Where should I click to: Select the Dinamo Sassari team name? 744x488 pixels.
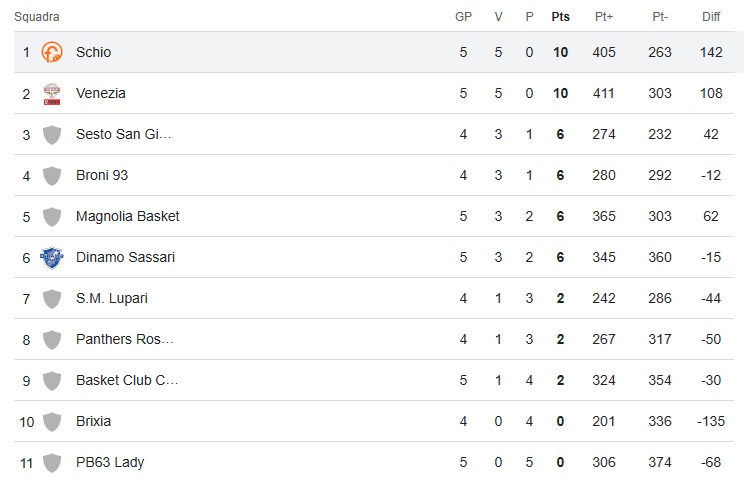[x=125, y=257]
